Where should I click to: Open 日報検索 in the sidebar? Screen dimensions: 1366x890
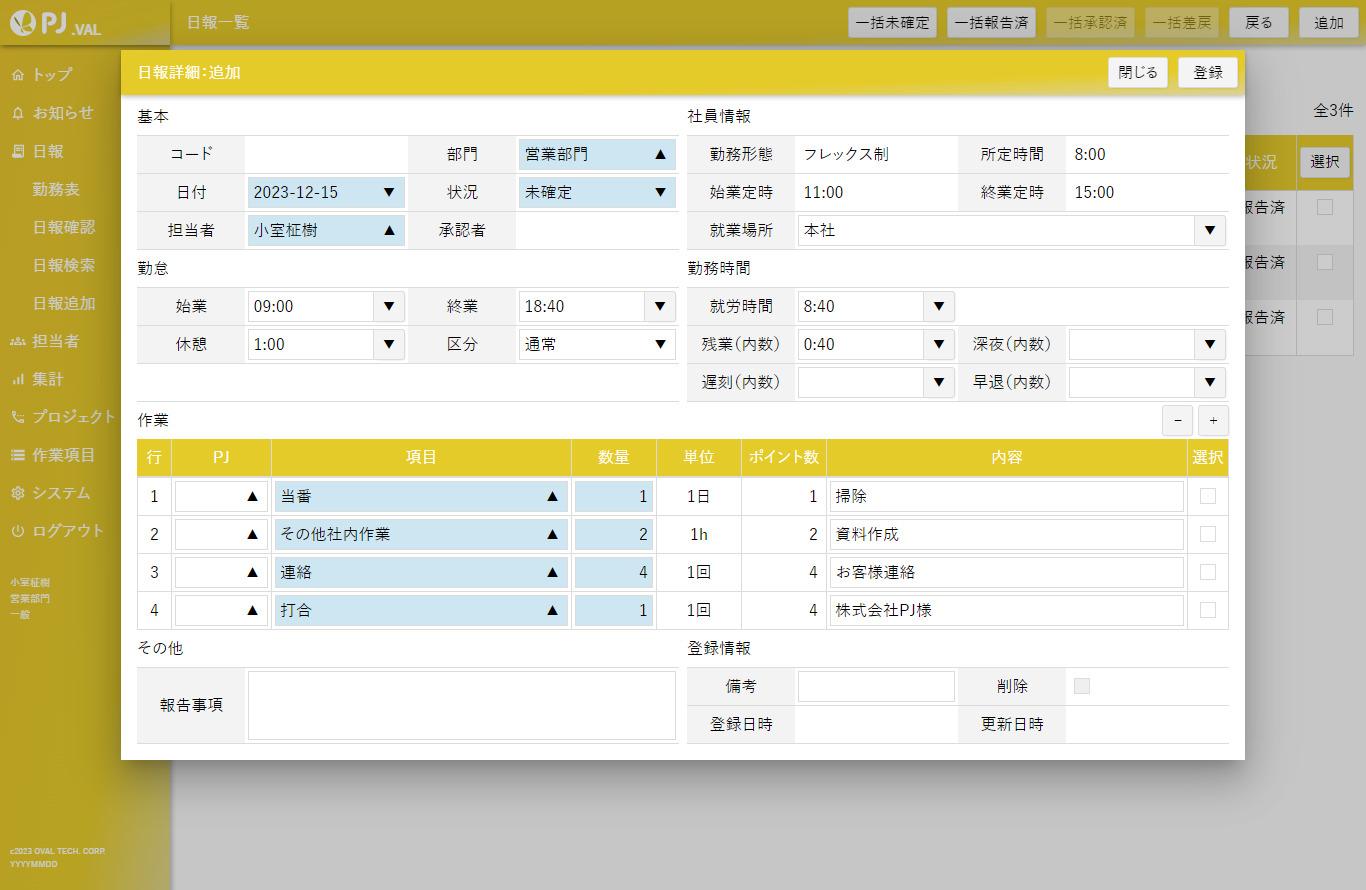coord(64,265)
